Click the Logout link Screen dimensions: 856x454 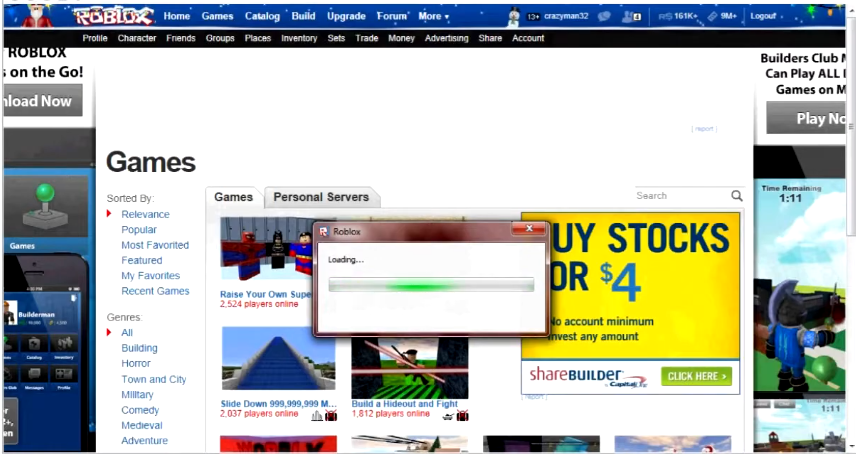pos(763,16)
